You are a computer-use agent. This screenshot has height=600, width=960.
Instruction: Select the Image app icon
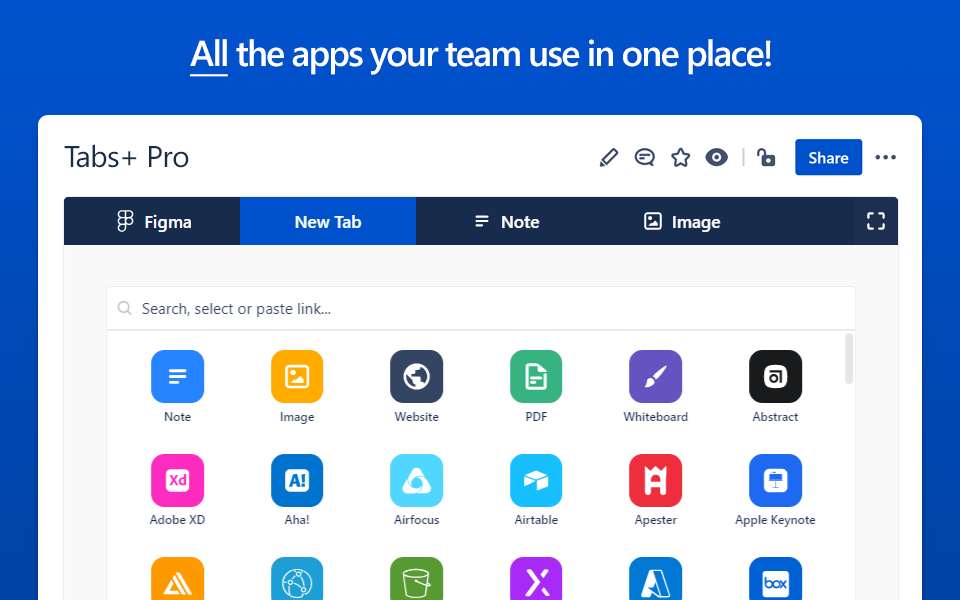coord(297,376)
